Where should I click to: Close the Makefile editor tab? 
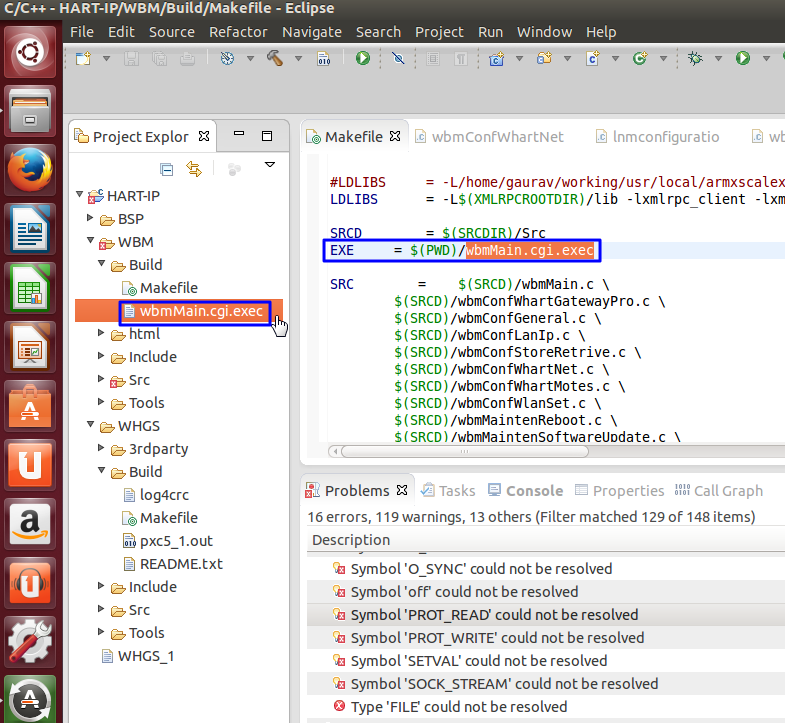(394, 137)
